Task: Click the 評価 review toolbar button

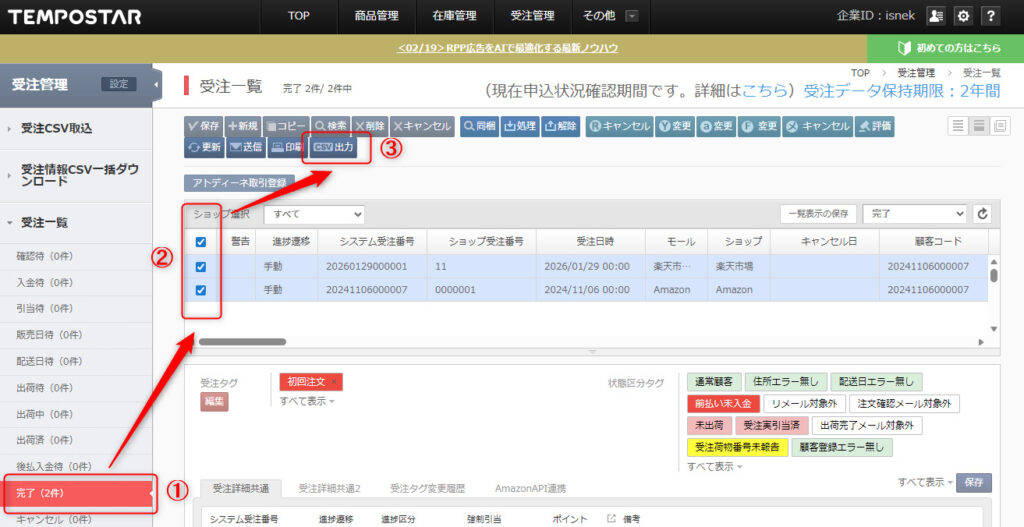Action: point(876,127)
